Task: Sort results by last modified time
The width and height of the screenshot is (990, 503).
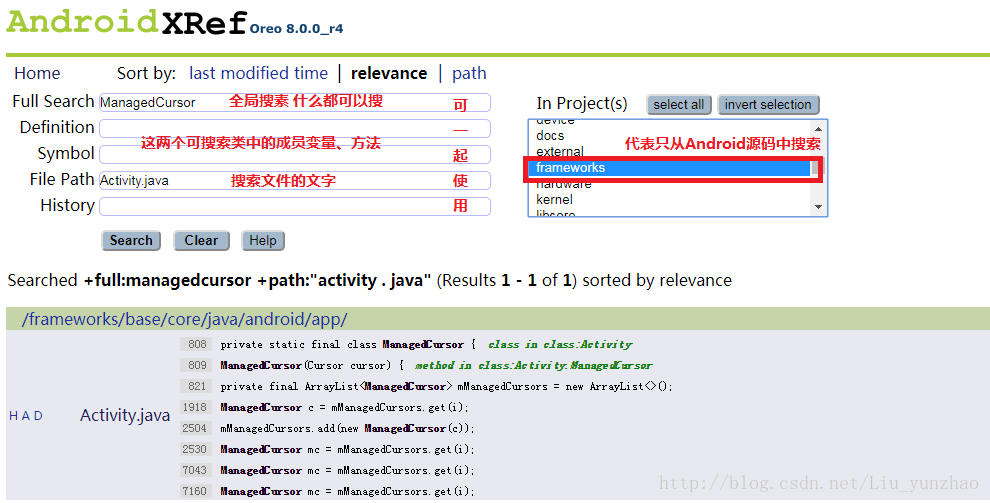Action: click(258, 73)
